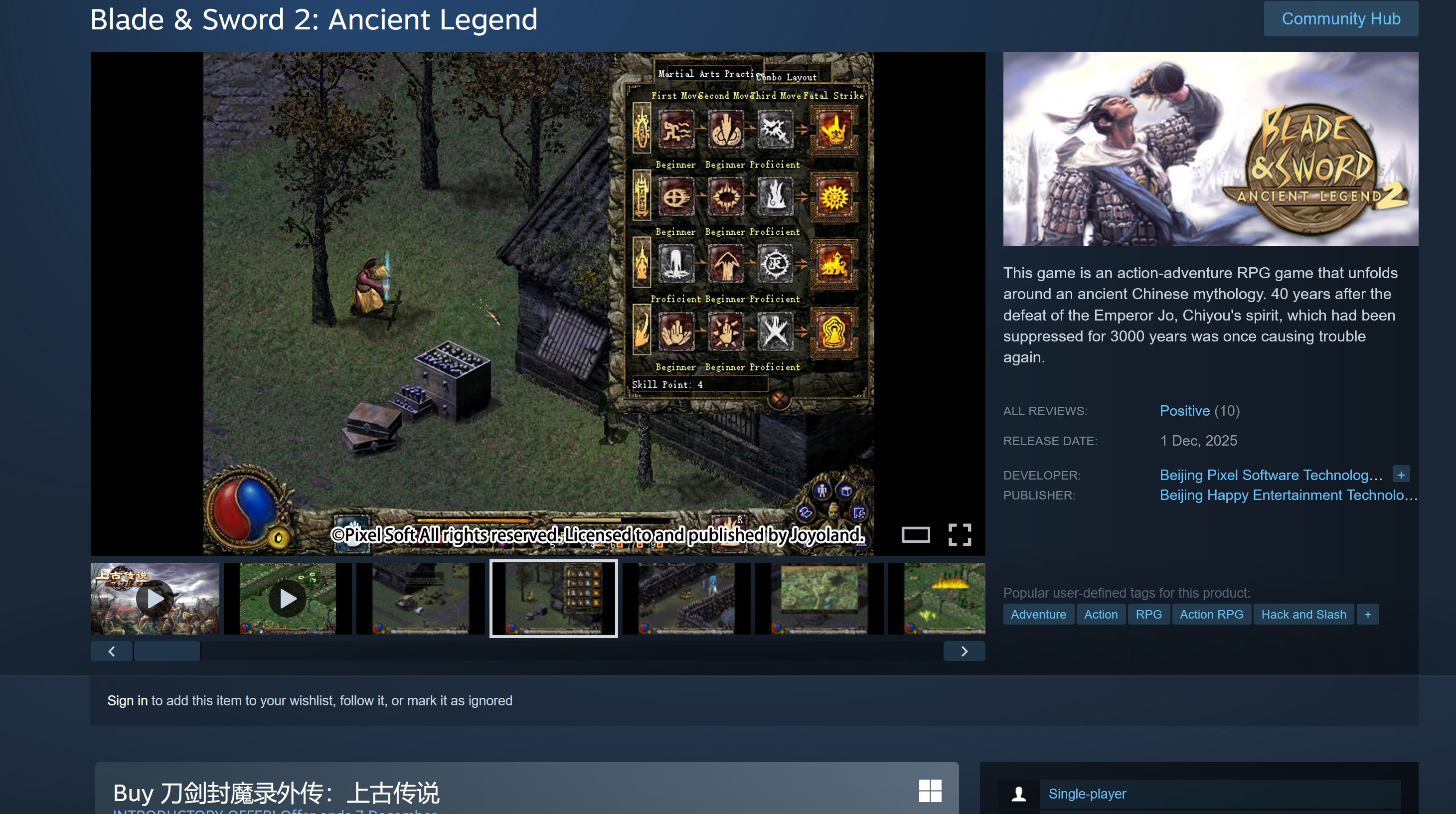Viewport: 1456px width, 814px height.
Task: Click the Windows platform icon in the buy box
Action: pyautogui.click(x=930, y=790)
